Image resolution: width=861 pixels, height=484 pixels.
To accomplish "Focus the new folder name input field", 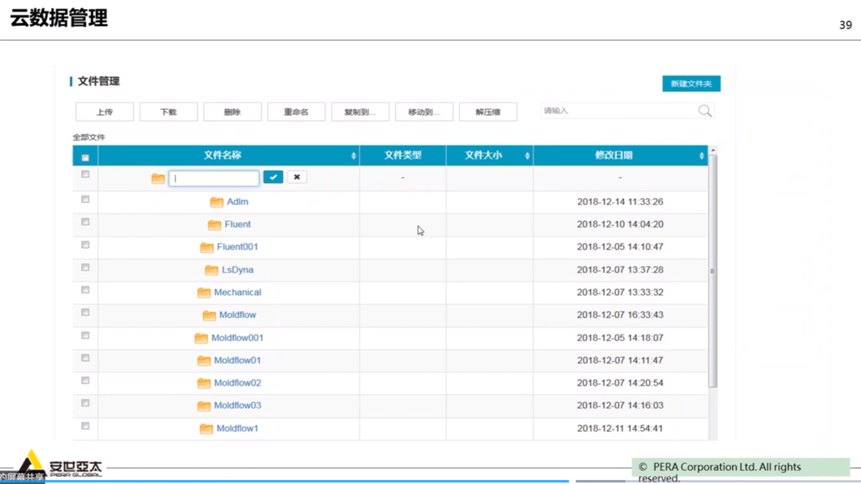I will pos(214,178).
